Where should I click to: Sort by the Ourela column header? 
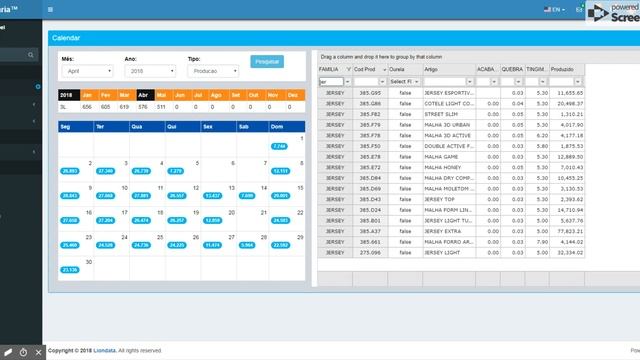point(405,69)
